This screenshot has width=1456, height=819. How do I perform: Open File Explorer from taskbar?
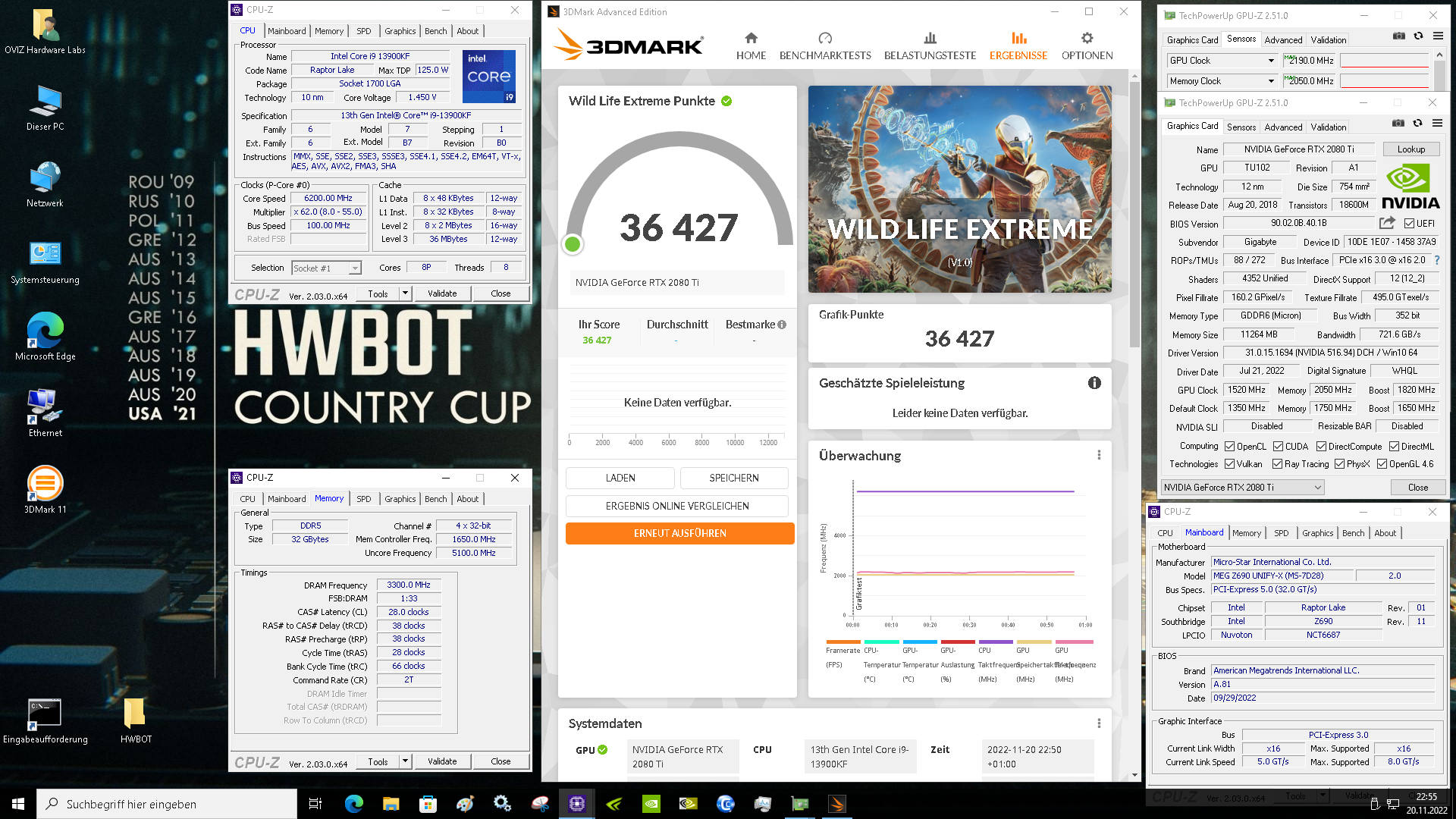pos(391,804)
